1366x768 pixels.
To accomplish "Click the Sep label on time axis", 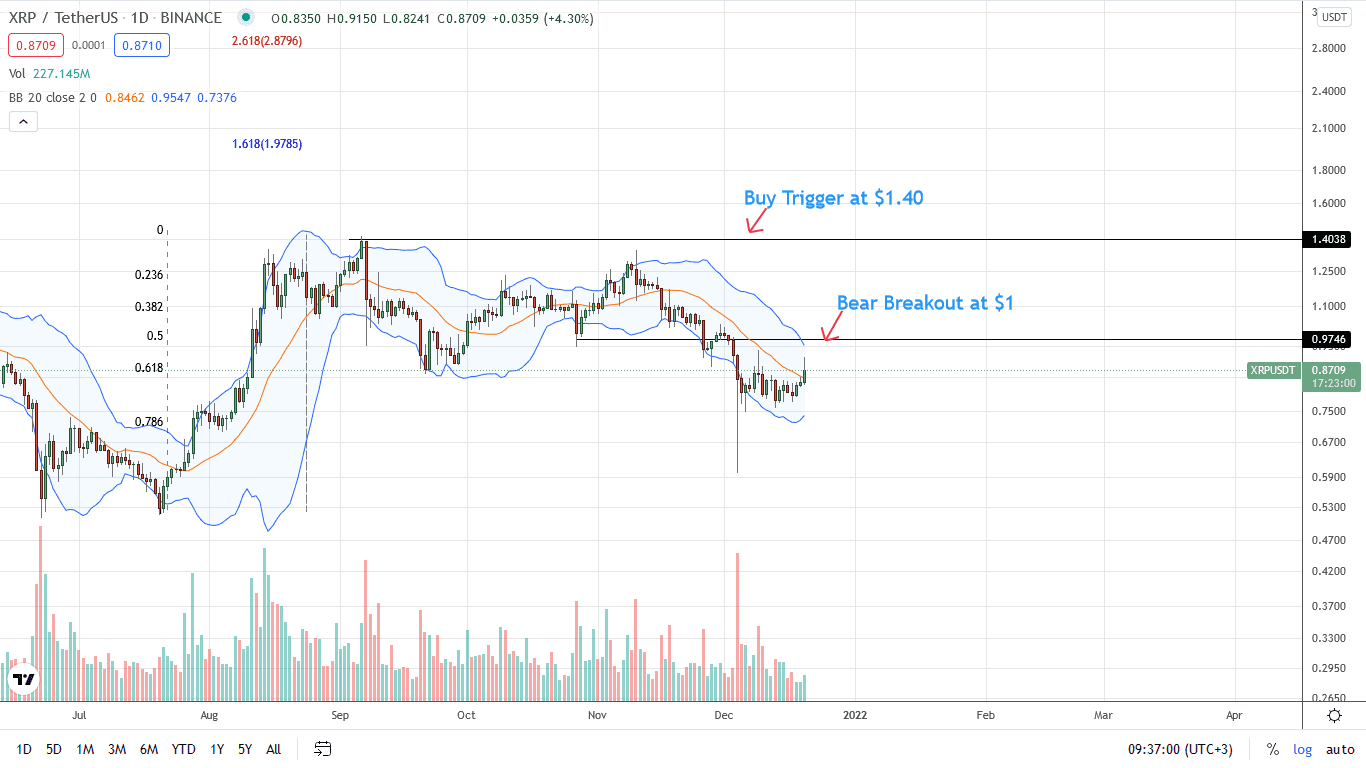I will point(340,715).
